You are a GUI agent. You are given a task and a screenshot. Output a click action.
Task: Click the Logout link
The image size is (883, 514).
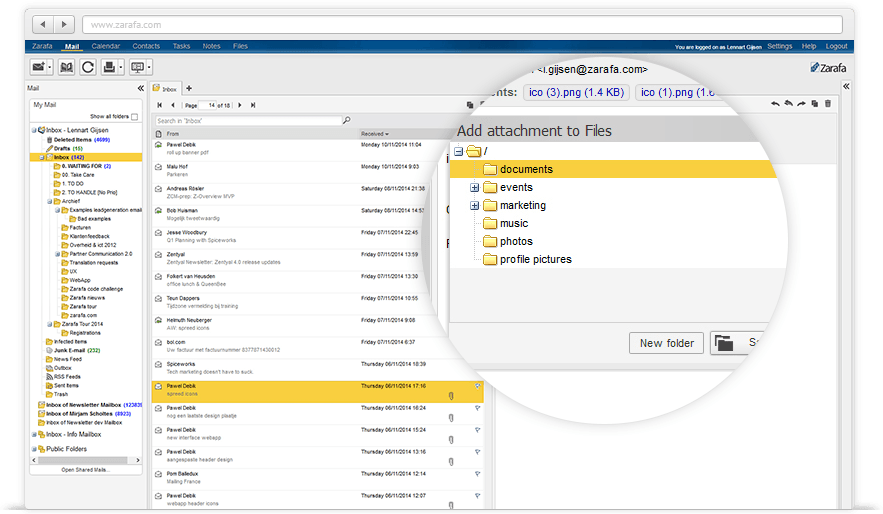836,46
